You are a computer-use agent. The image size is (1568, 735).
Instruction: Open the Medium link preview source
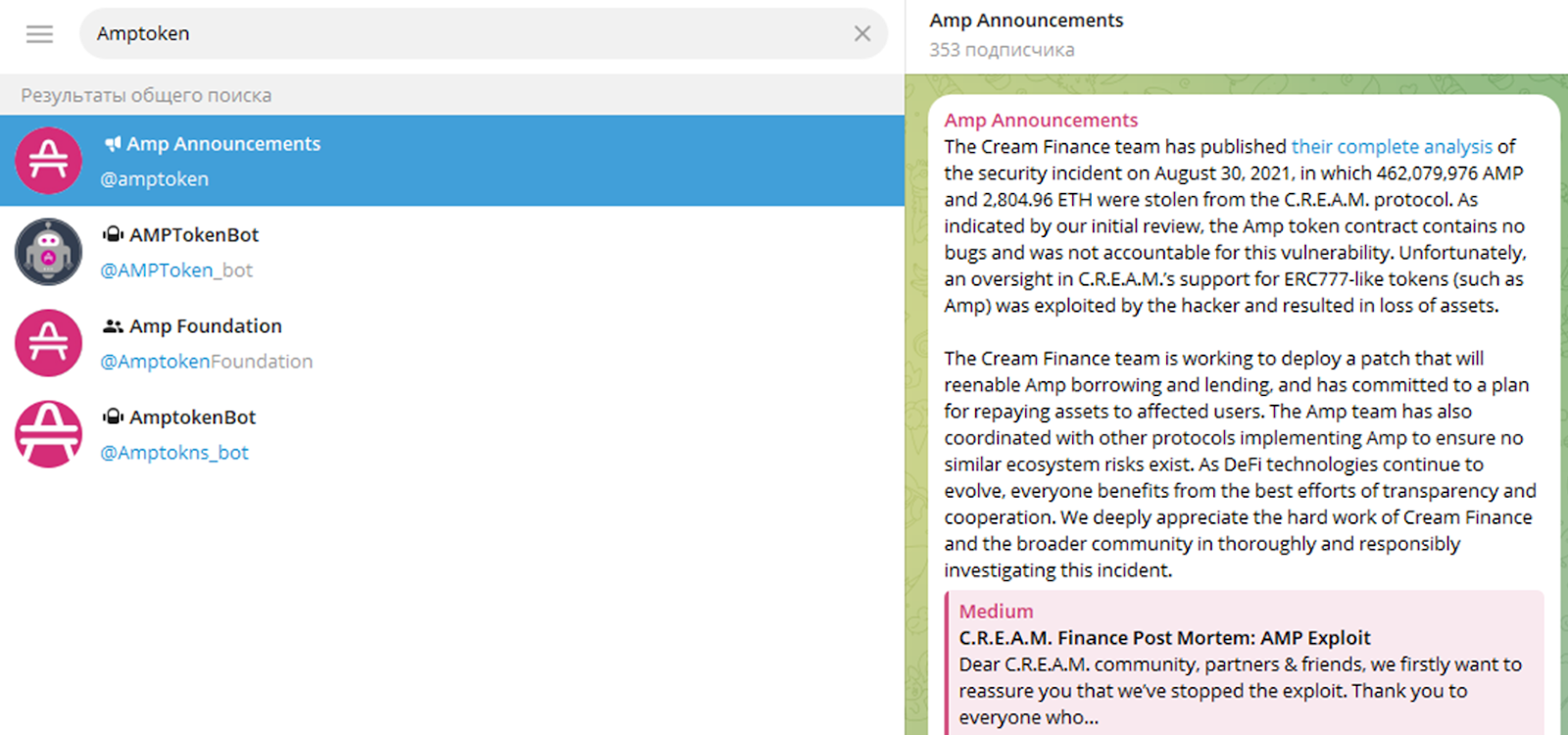[x=996, y=612]
